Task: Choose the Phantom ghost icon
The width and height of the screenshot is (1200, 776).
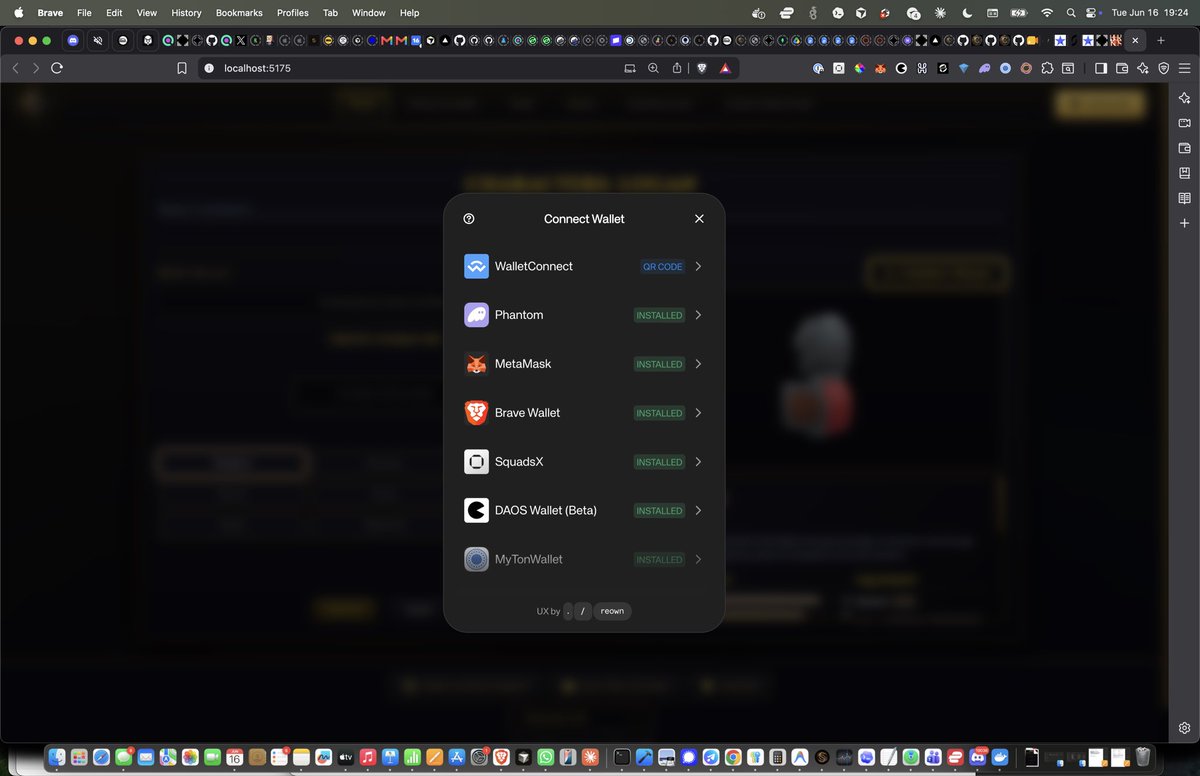Action: (x=476, y=315)
